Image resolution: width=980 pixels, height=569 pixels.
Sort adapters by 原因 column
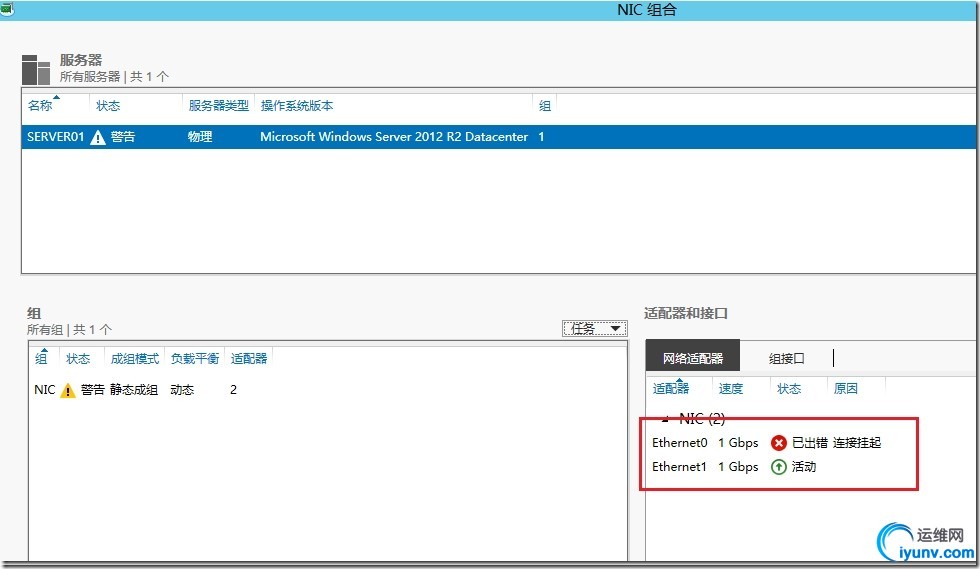coord(846,388)
